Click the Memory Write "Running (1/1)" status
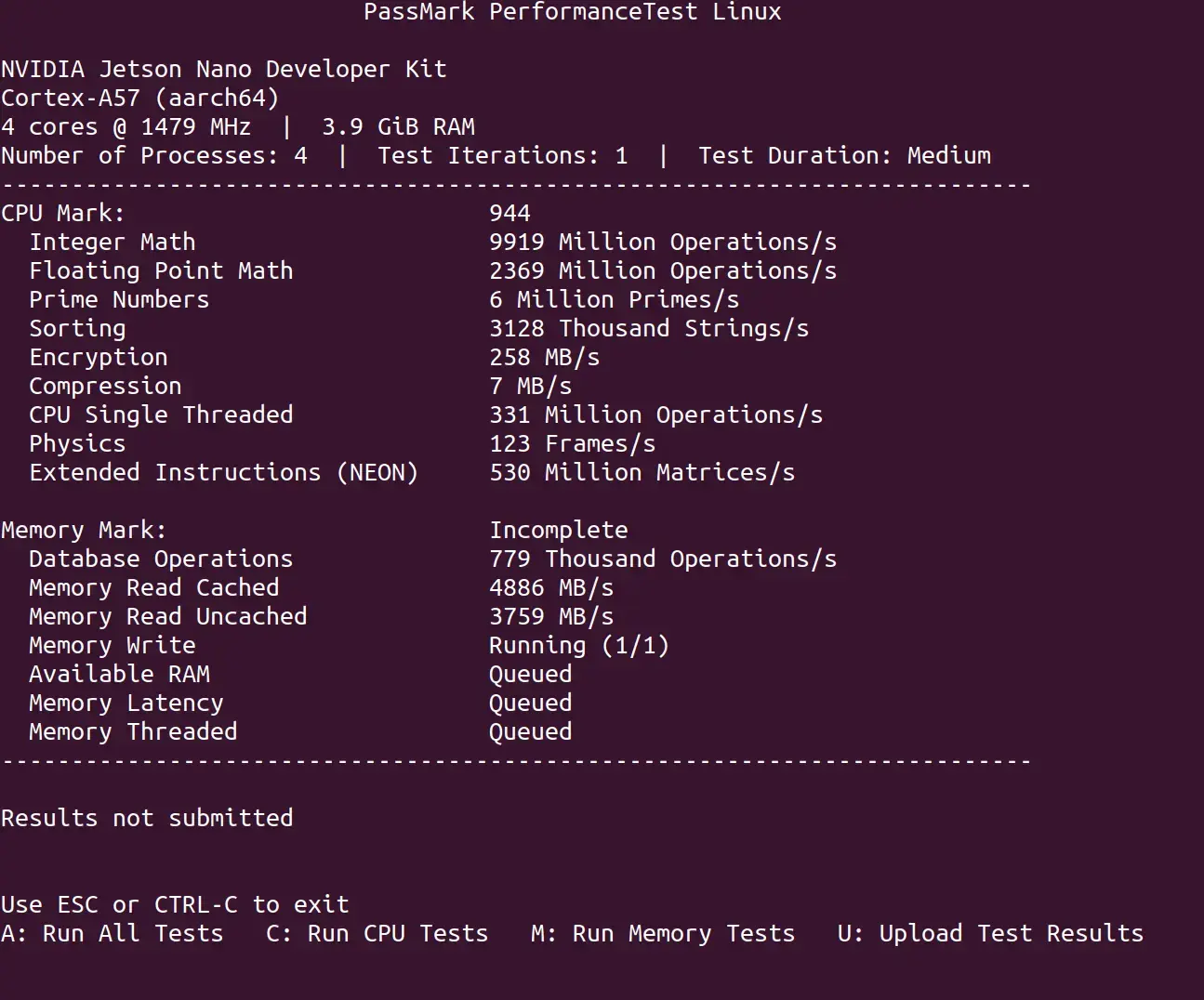 point(578,645)
